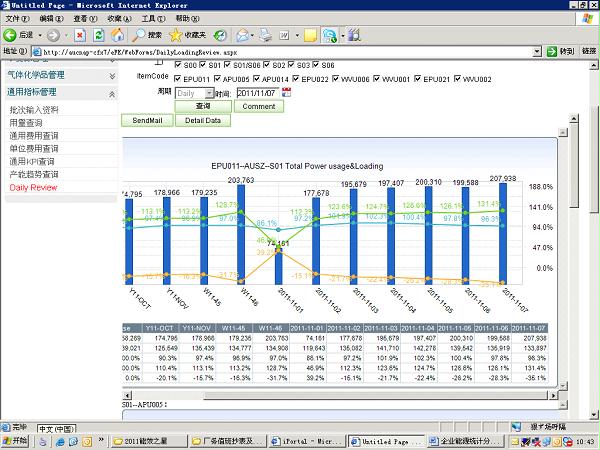
Task: Open the 工具(T) menu
Action: click(153, 18)
